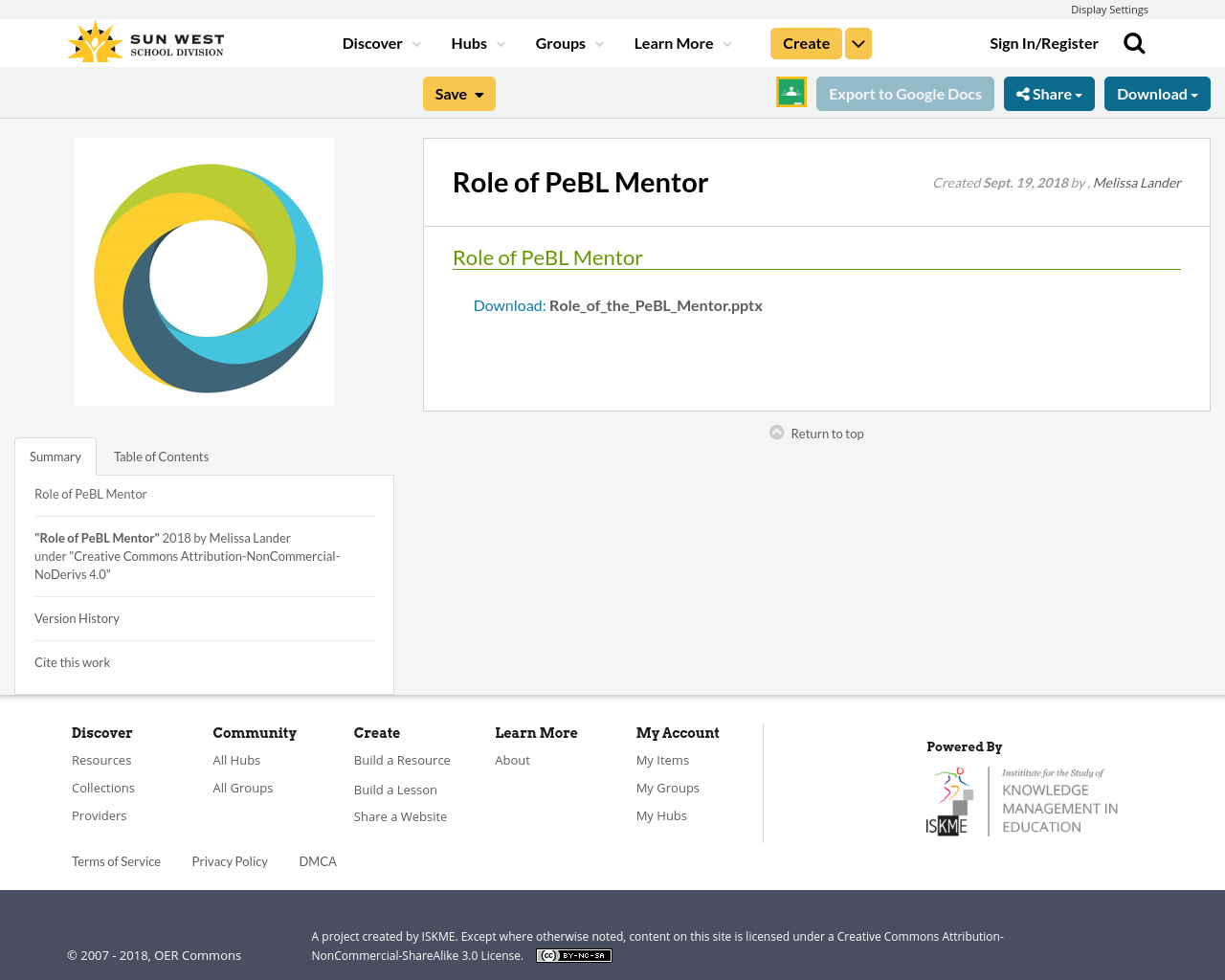Select the Summary tab
Image resolution: width=1225 pixels, height=980 pixels.
pyautogui.click(x=55, y=456)
